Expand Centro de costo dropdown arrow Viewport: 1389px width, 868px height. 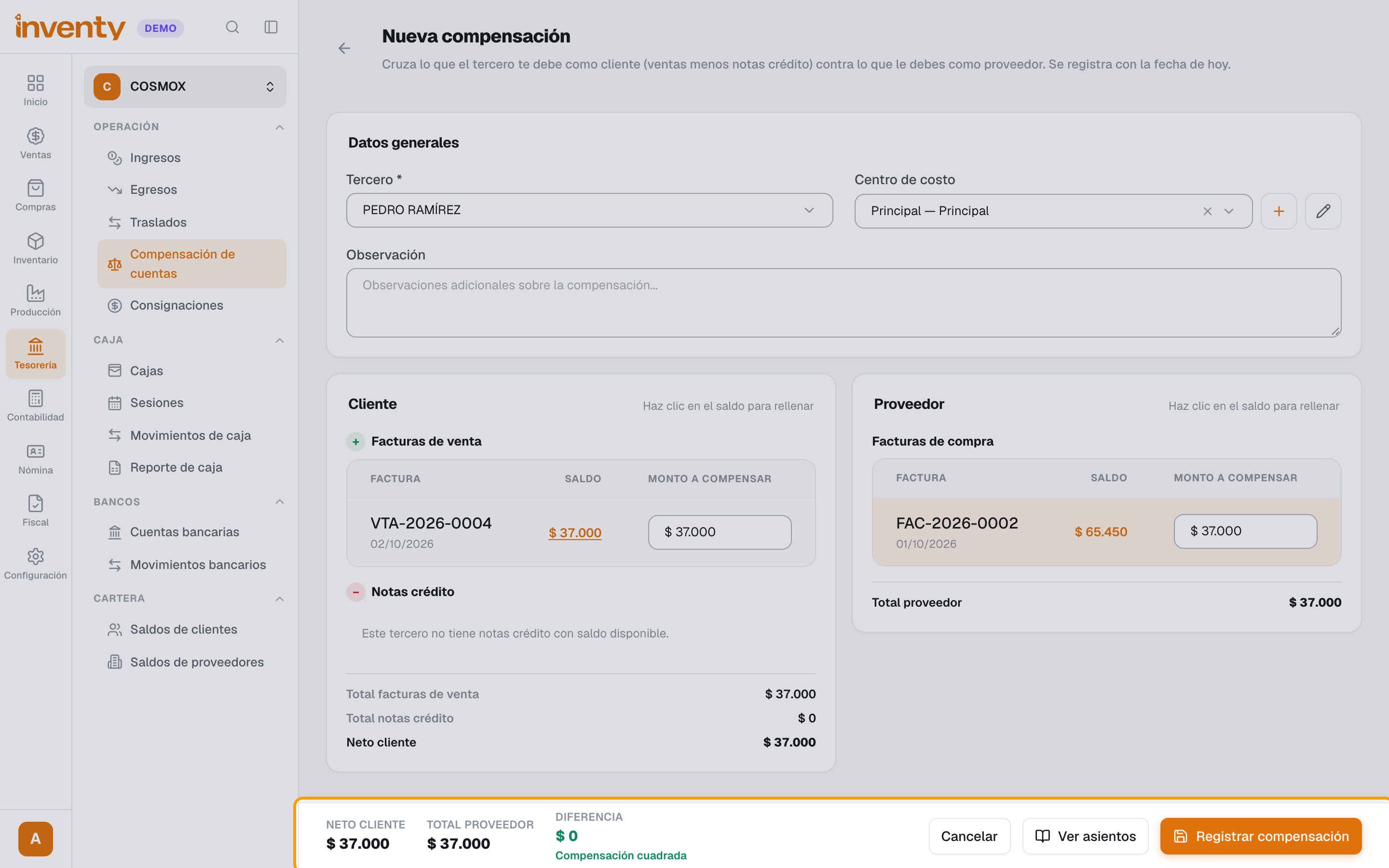pos(1229,211)
